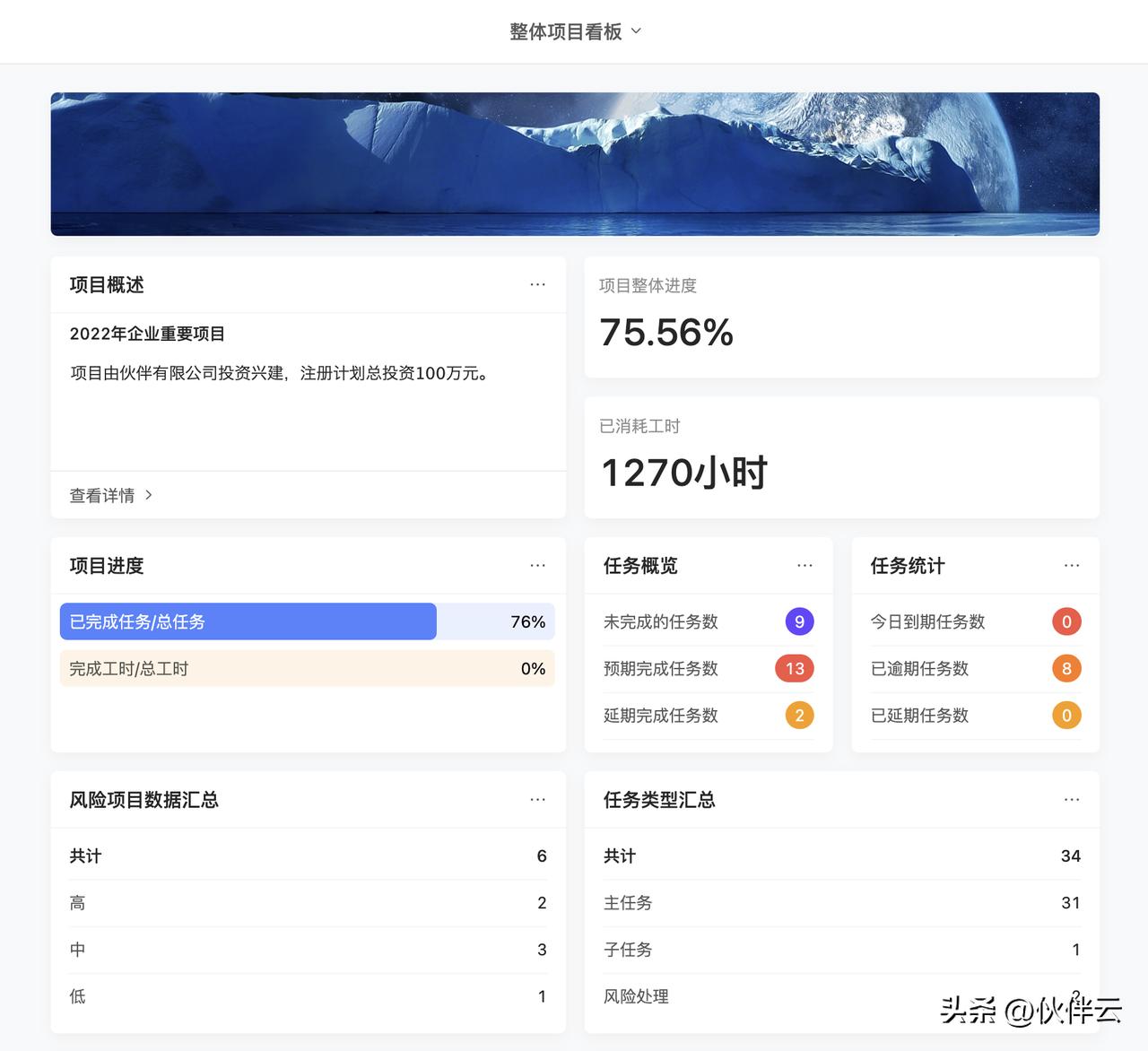
Task: Click the 查看详情 link
Action: (101, 495)
